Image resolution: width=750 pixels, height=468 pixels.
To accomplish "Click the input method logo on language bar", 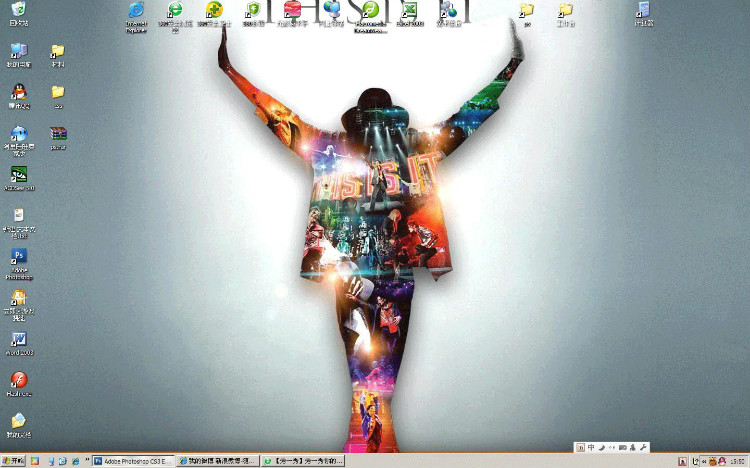I will point(580,447).
